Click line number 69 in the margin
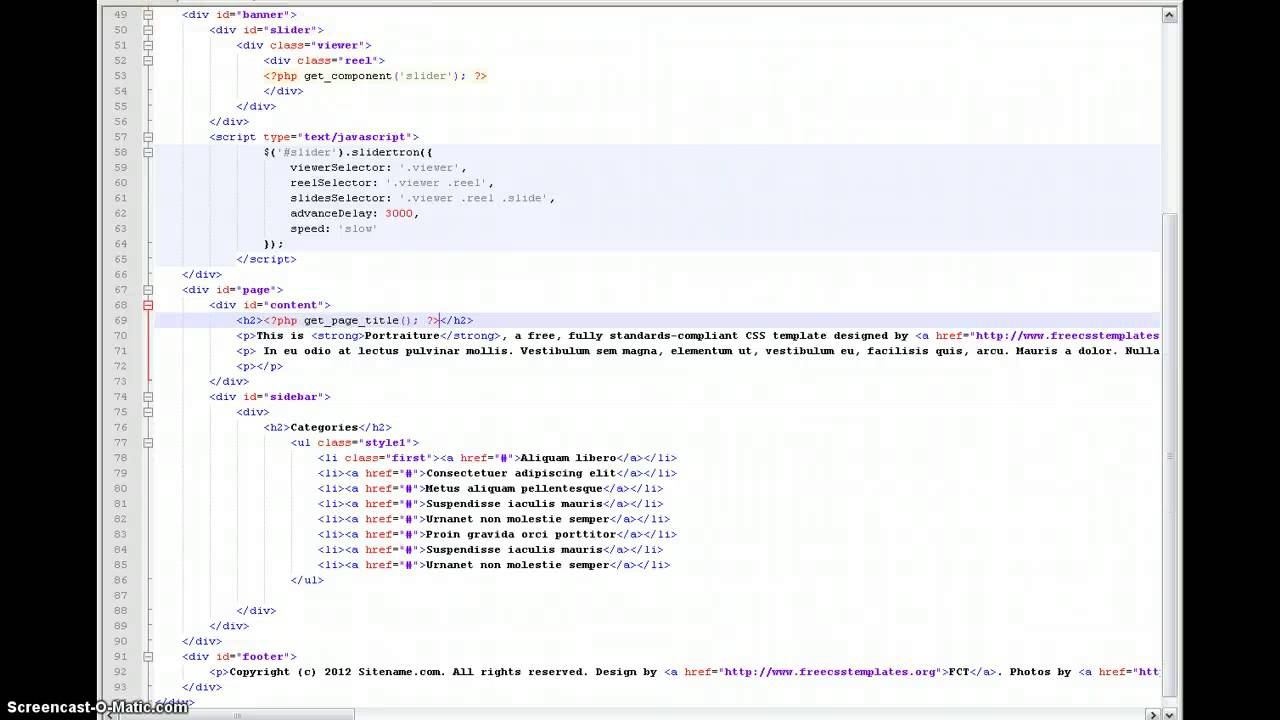The width and height of the screenshot is (1280, 720). pyautogui.click(x=120, y=321)
